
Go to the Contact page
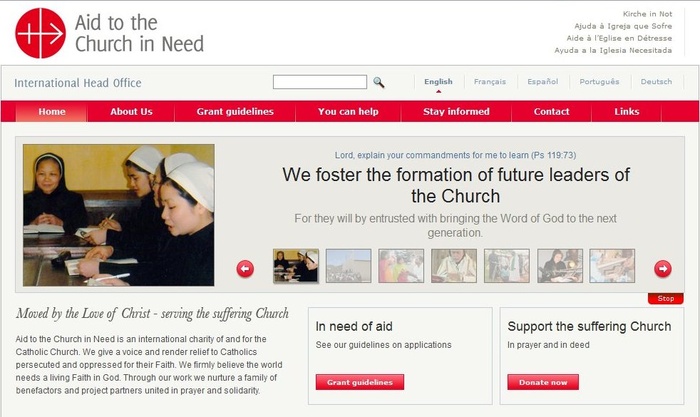pos(551,112)
